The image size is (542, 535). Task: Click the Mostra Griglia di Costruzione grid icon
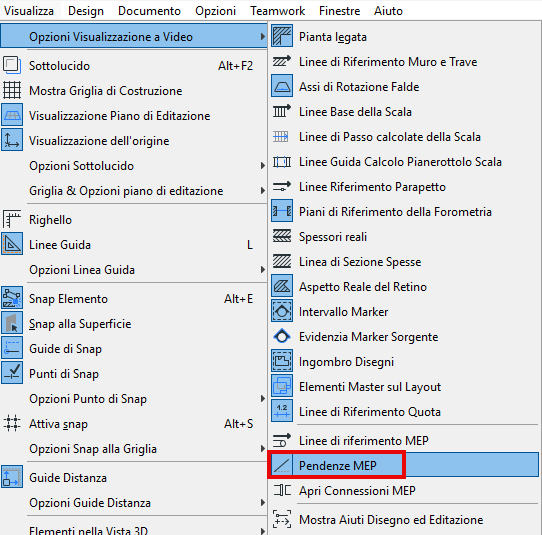(12, 91)
